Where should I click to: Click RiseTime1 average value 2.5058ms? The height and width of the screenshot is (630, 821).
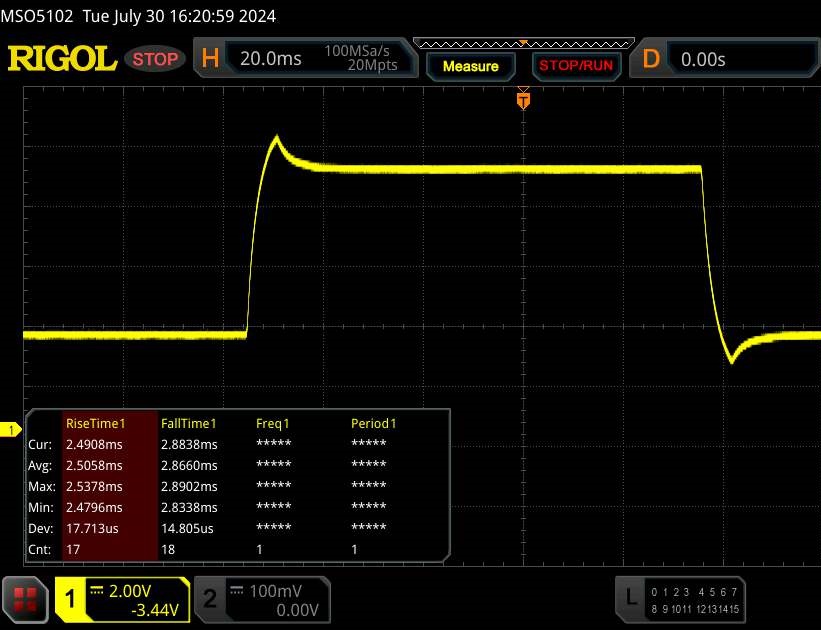point(94,465)
